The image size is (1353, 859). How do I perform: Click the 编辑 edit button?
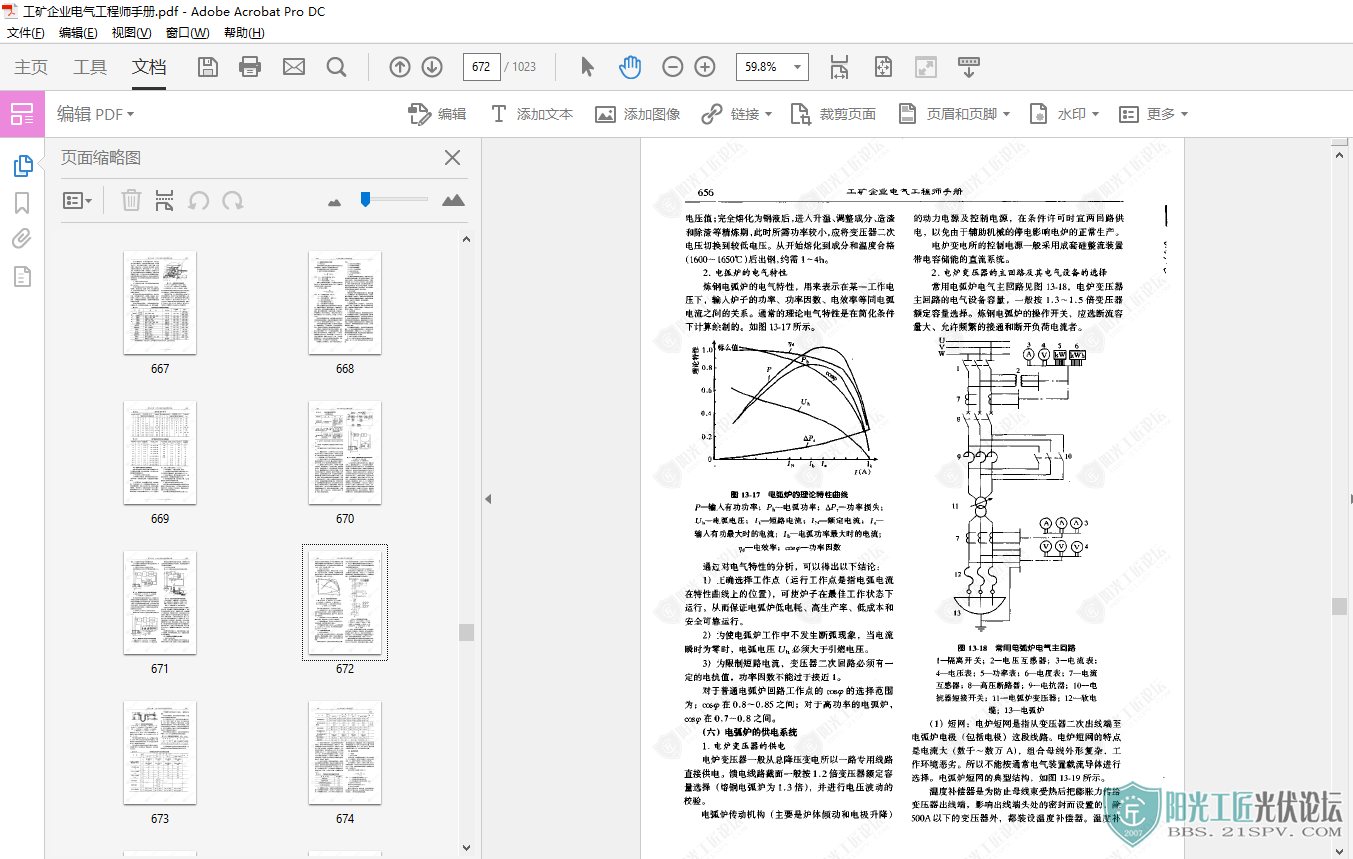point(437,114)
